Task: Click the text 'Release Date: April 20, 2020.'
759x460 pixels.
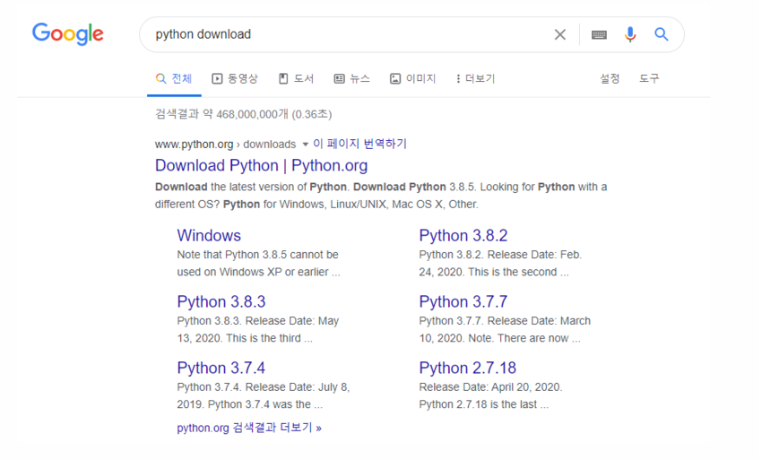Action: 490,387
